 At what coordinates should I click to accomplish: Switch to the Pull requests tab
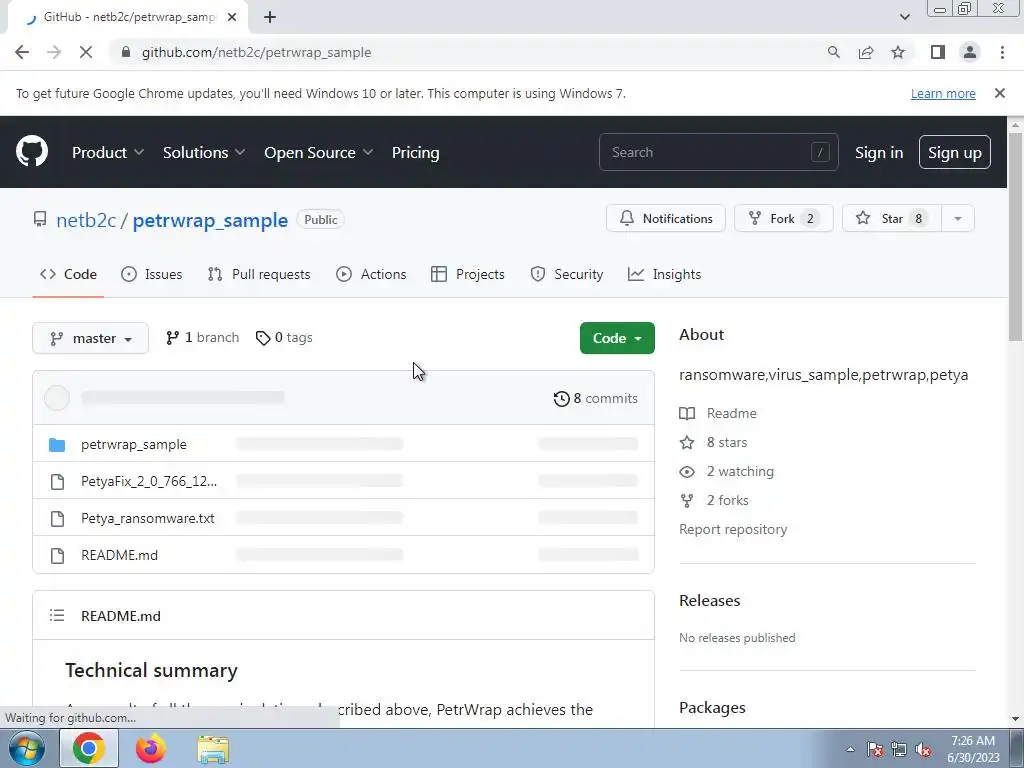click(x=259, y=274)
